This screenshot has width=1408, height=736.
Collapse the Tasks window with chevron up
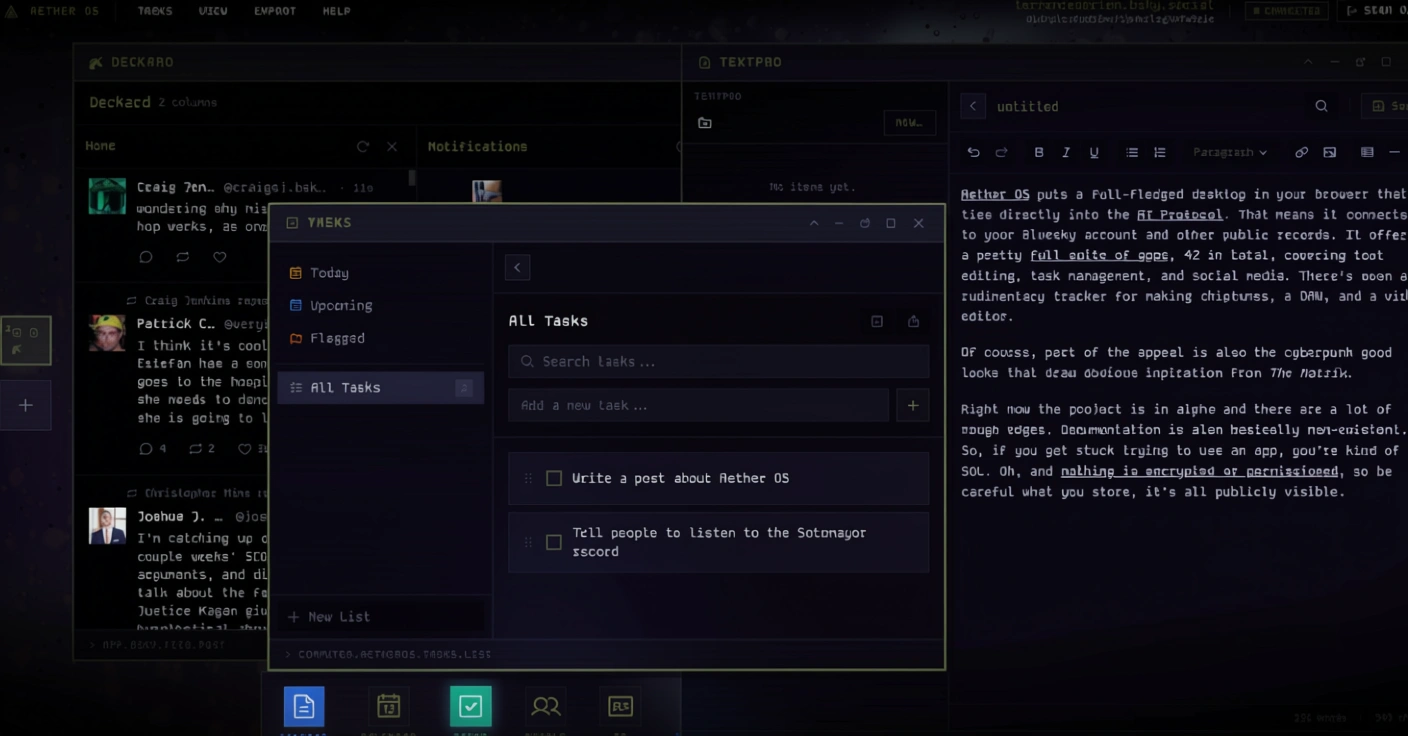click(814, 223)
